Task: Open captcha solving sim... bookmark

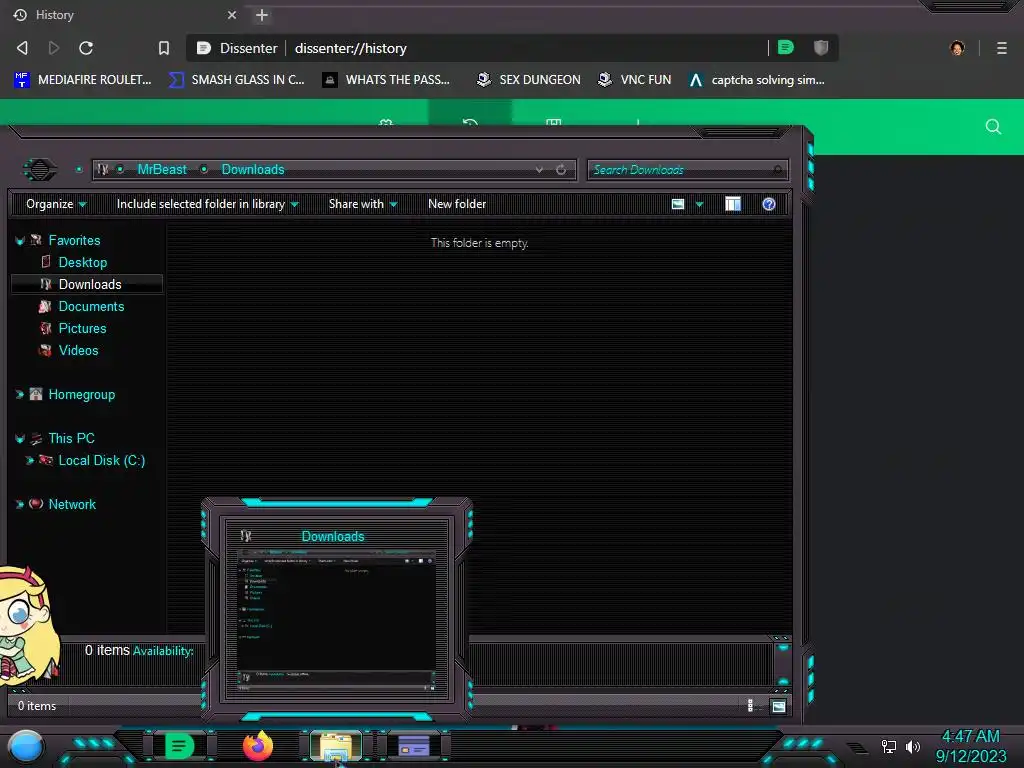Action: pos(757,80)
